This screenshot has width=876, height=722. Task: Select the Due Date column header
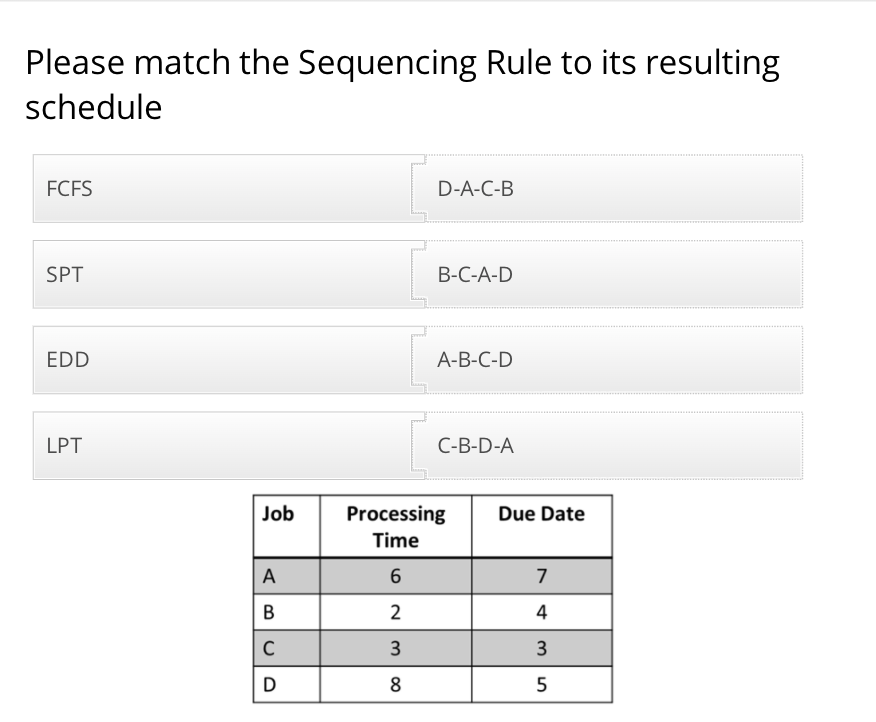tap(541, 514)
